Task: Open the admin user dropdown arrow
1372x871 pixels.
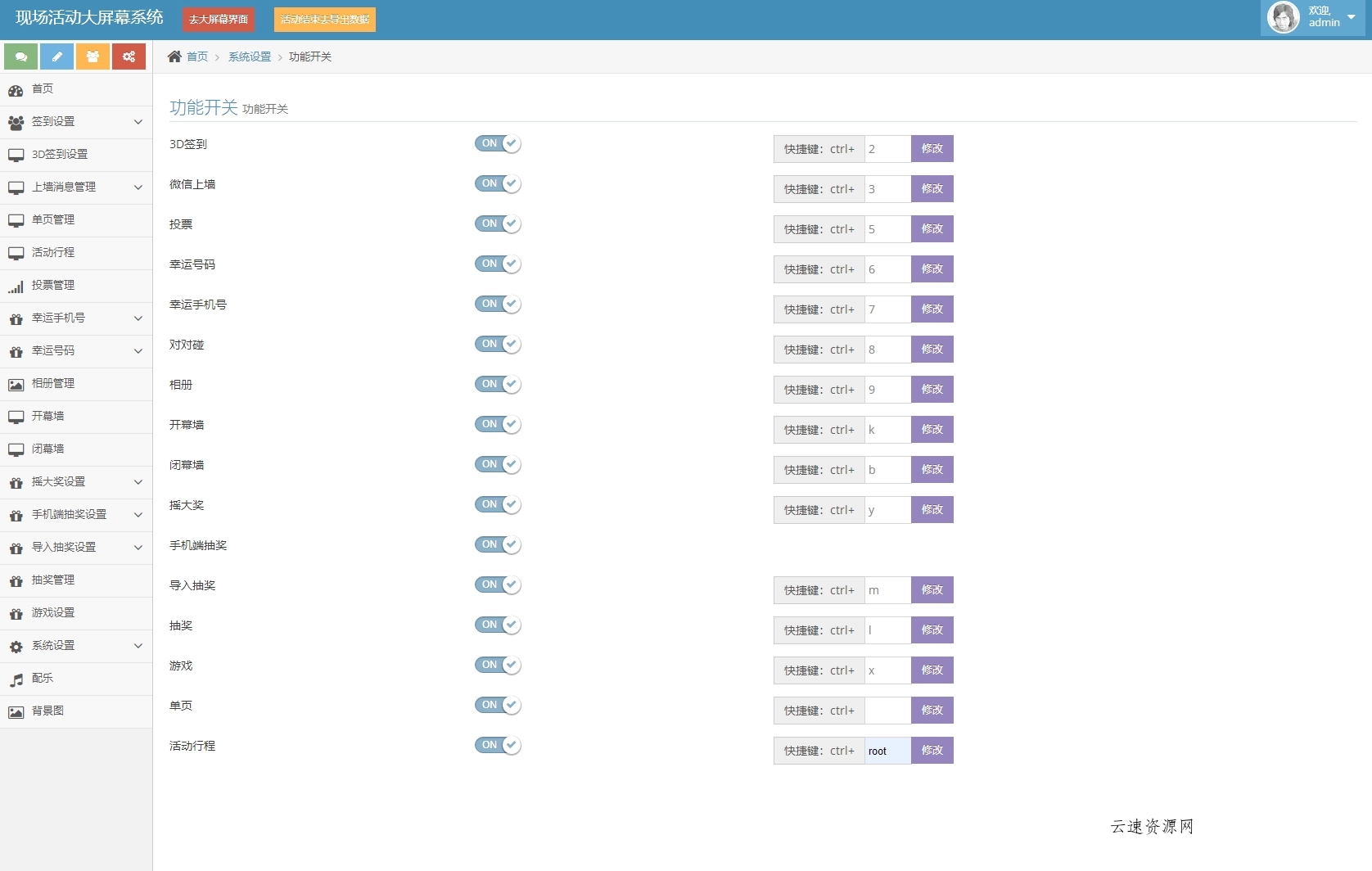Action: [1351, 17]
